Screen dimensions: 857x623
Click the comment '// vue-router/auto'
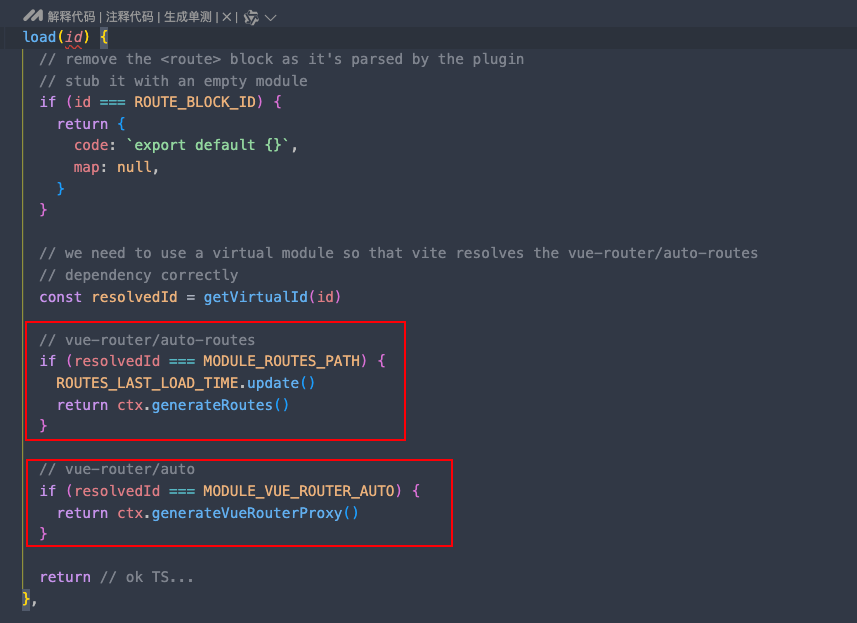coord(117,469)
